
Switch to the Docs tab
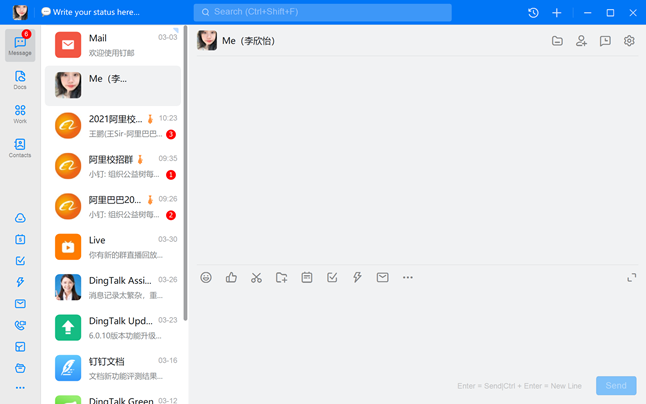(20, 80)
